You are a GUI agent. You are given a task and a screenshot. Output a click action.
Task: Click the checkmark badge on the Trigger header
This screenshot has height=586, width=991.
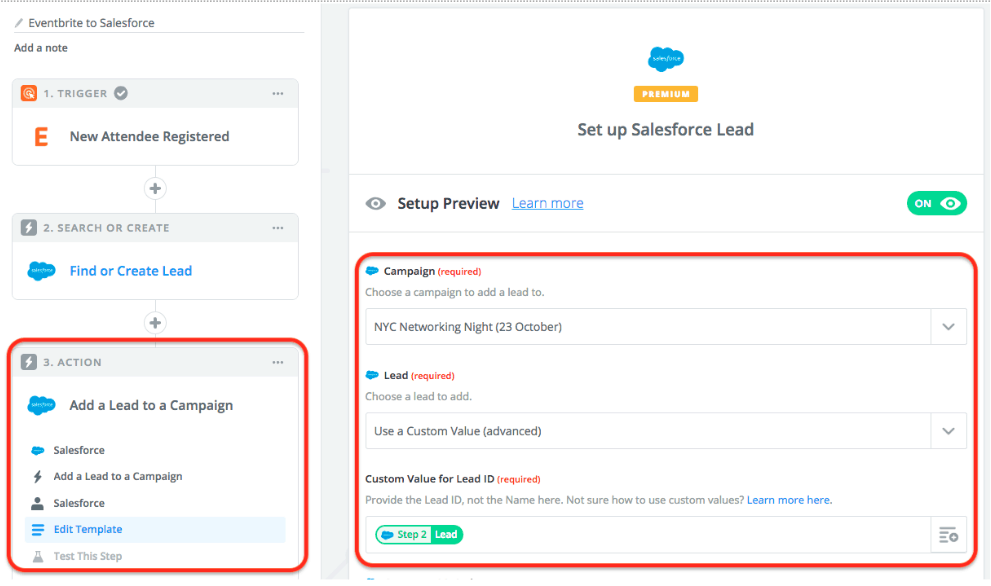point(120,93)
